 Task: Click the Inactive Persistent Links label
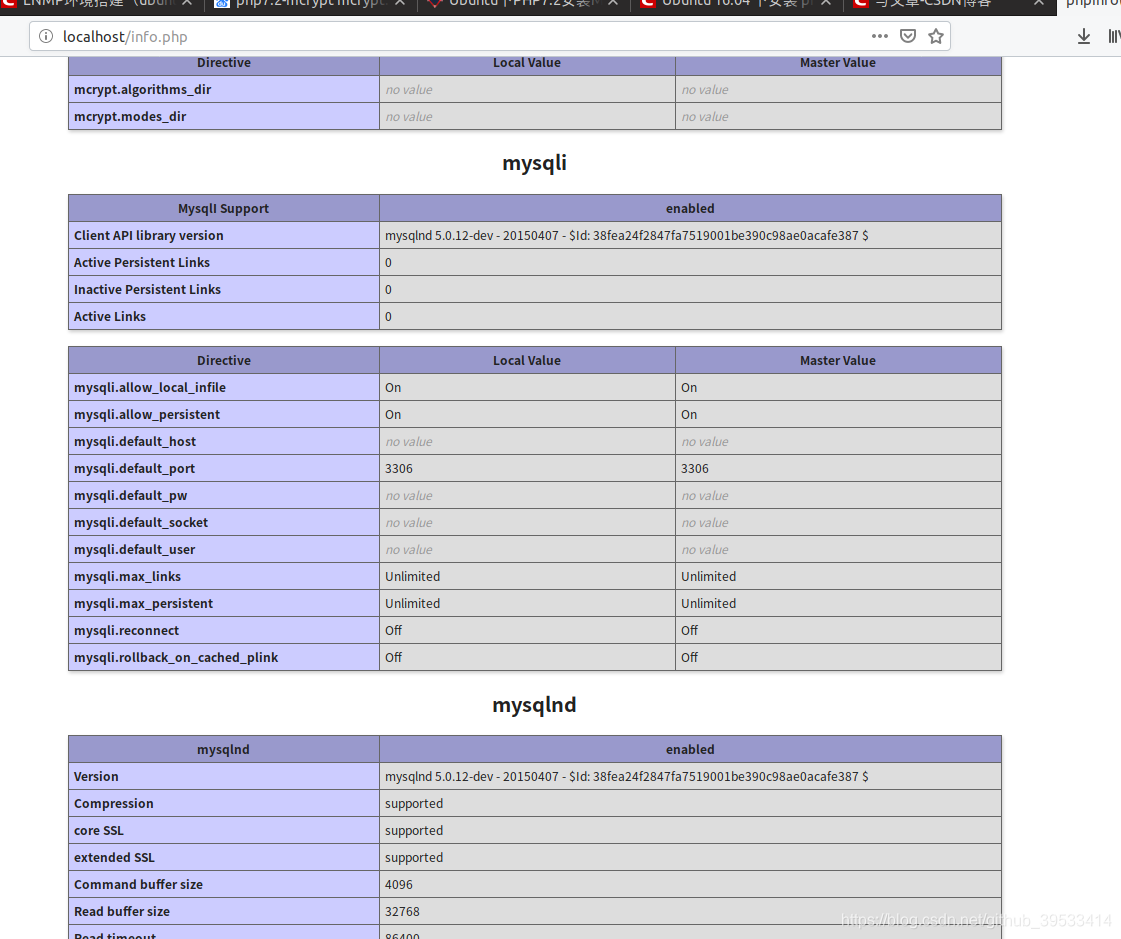pyautogui.click(x=147, y=290)
